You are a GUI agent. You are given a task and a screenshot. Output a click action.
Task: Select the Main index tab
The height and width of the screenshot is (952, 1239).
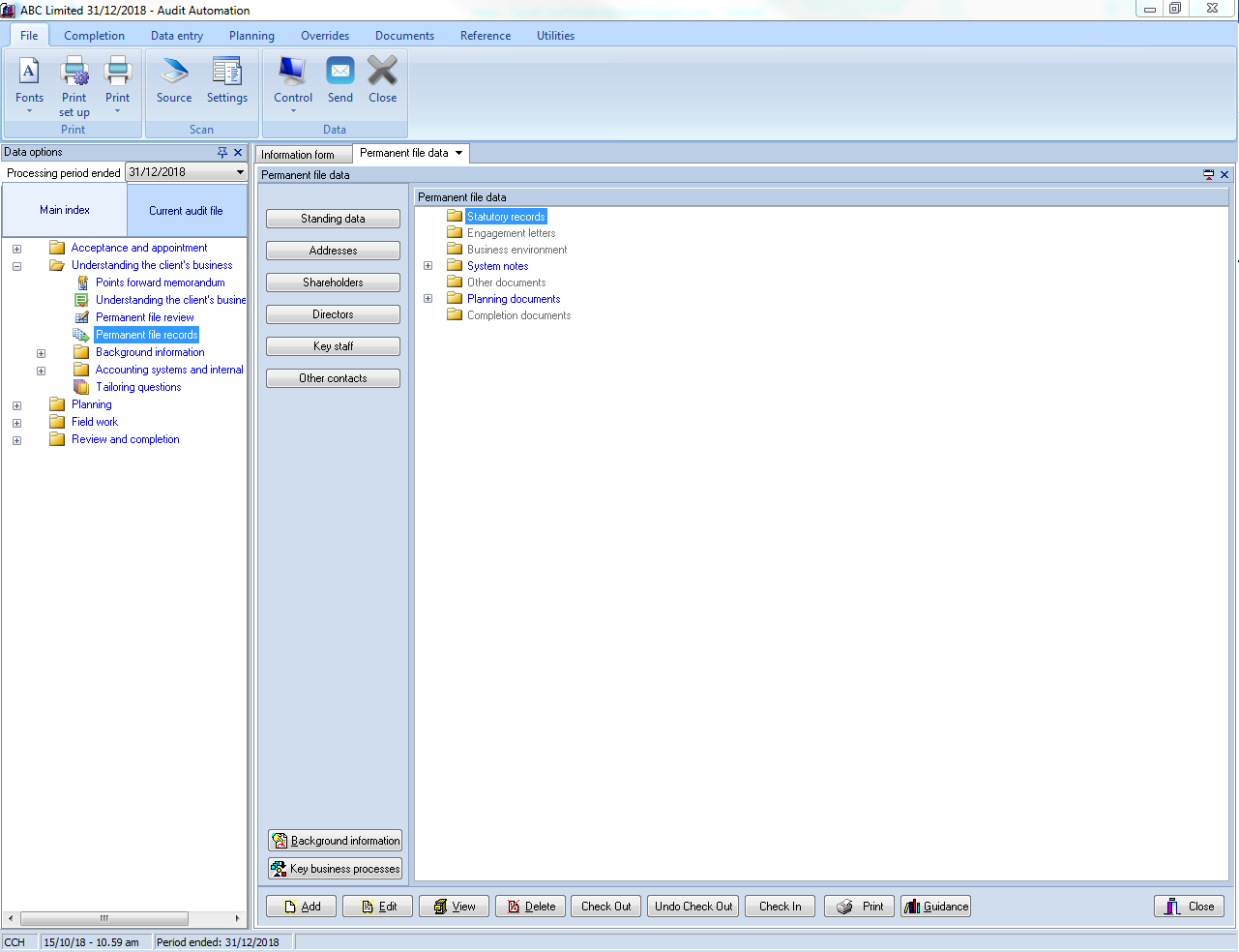65,210
